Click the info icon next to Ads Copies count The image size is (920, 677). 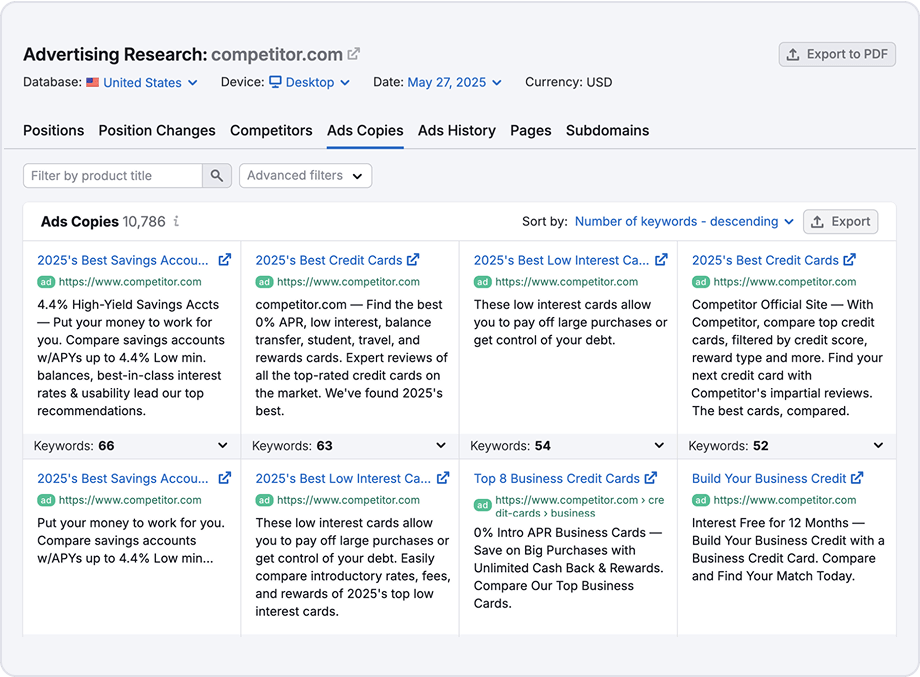[x=176, y=222]
